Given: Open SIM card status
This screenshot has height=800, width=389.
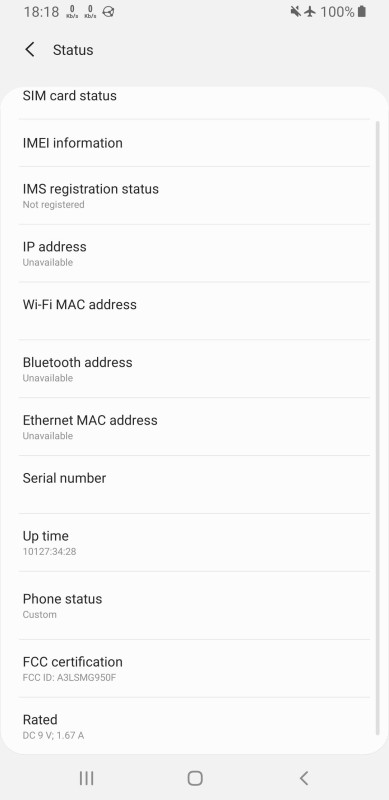Looking at the screenshot, I should pyautogui.click(x=194, y=96).
